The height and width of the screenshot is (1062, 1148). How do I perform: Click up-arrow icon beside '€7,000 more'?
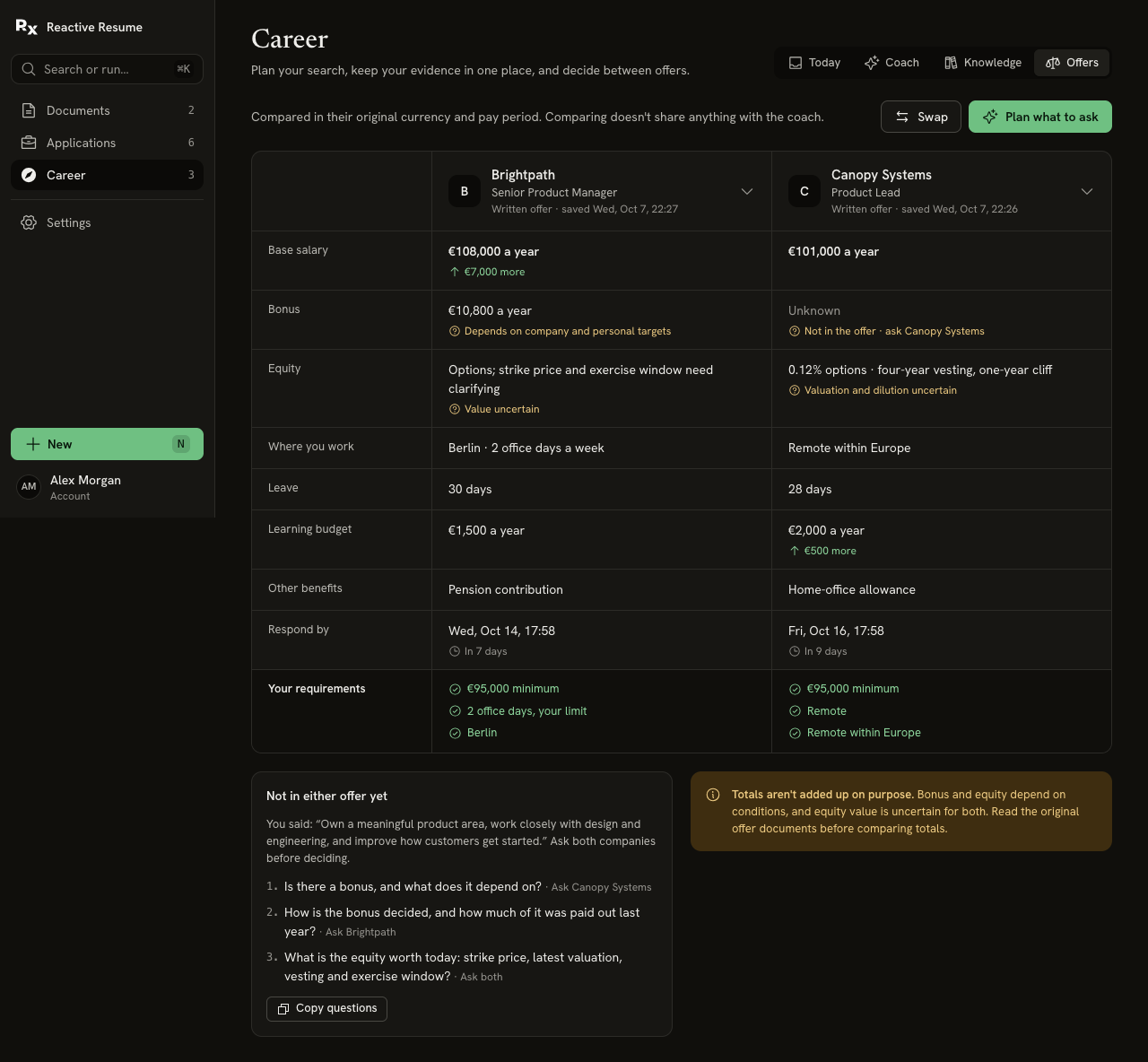[x=454, y=272]
